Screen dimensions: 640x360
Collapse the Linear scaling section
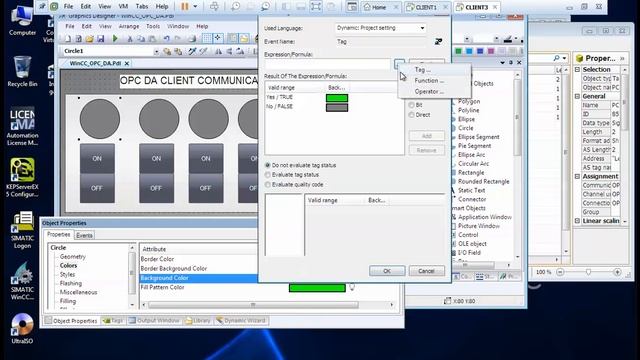(x=577, y=221)
